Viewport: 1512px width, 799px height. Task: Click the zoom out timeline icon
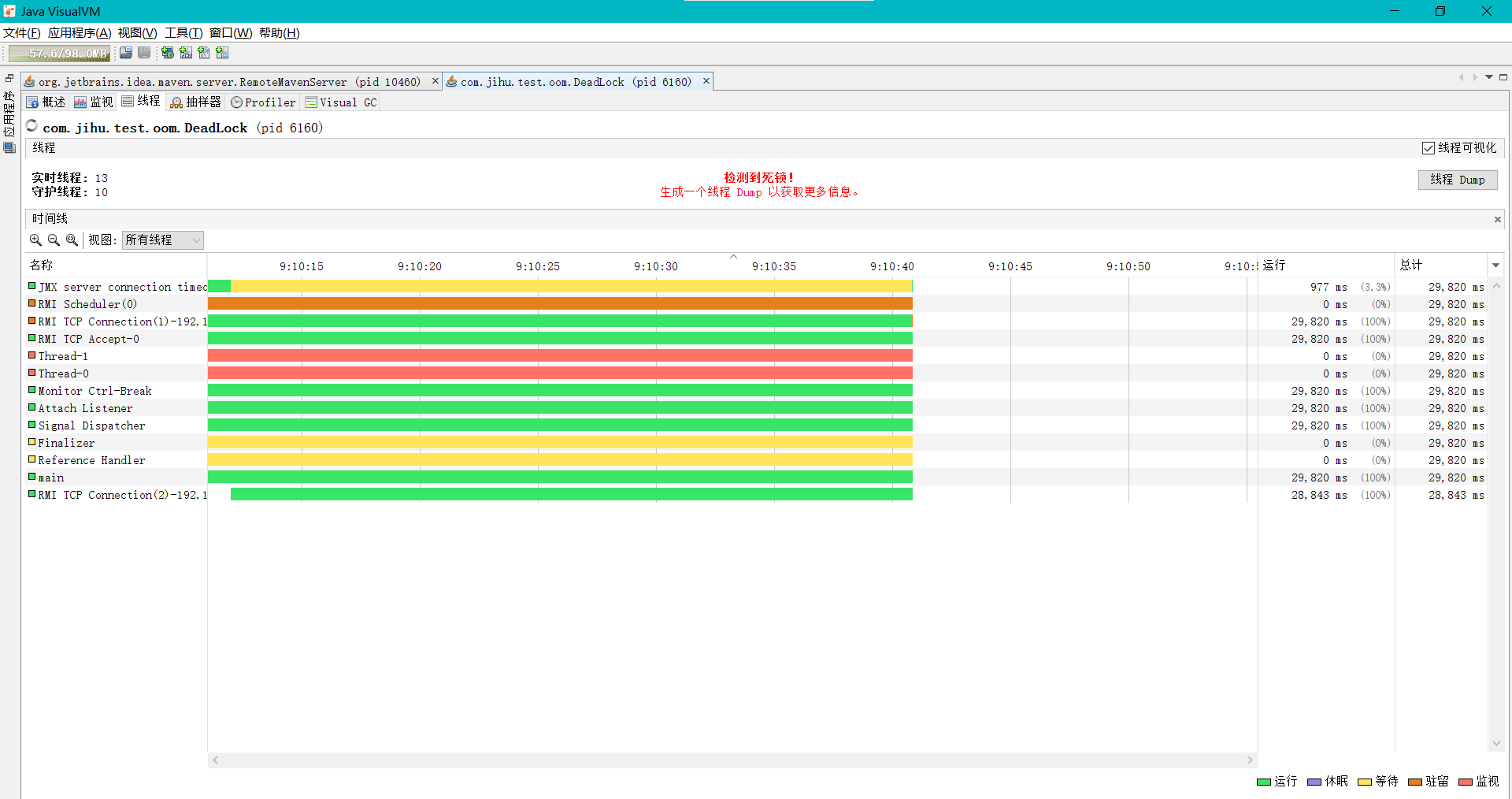click(54, 240)
